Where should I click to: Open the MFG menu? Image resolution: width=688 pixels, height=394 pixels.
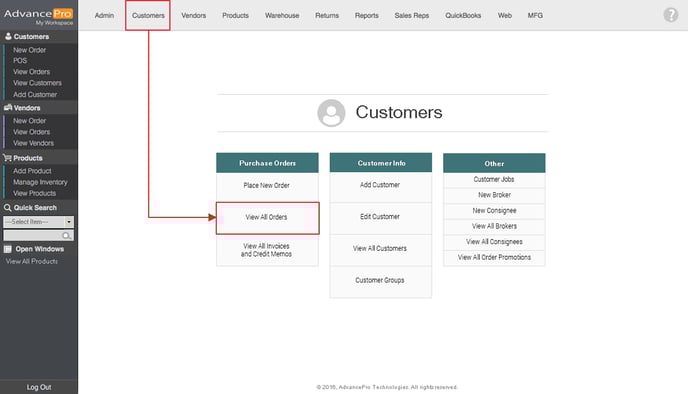[535, 15]
